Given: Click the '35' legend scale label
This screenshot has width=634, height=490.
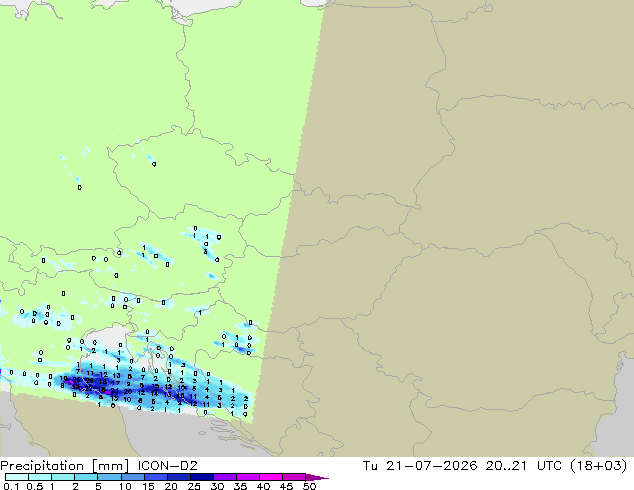Looking at the screenshot, I should 240,486.
